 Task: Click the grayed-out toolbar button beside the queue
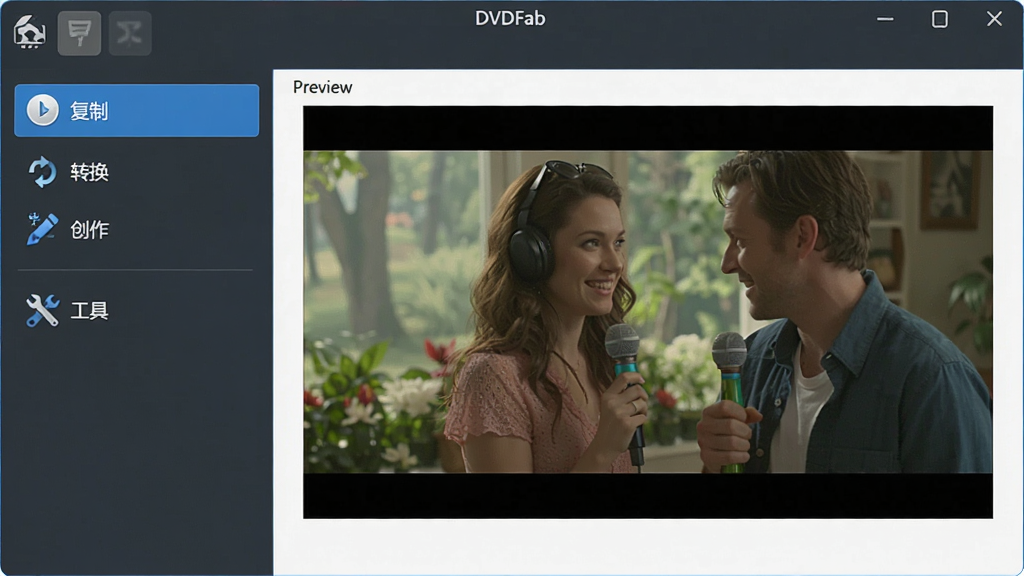coord(130,33)
